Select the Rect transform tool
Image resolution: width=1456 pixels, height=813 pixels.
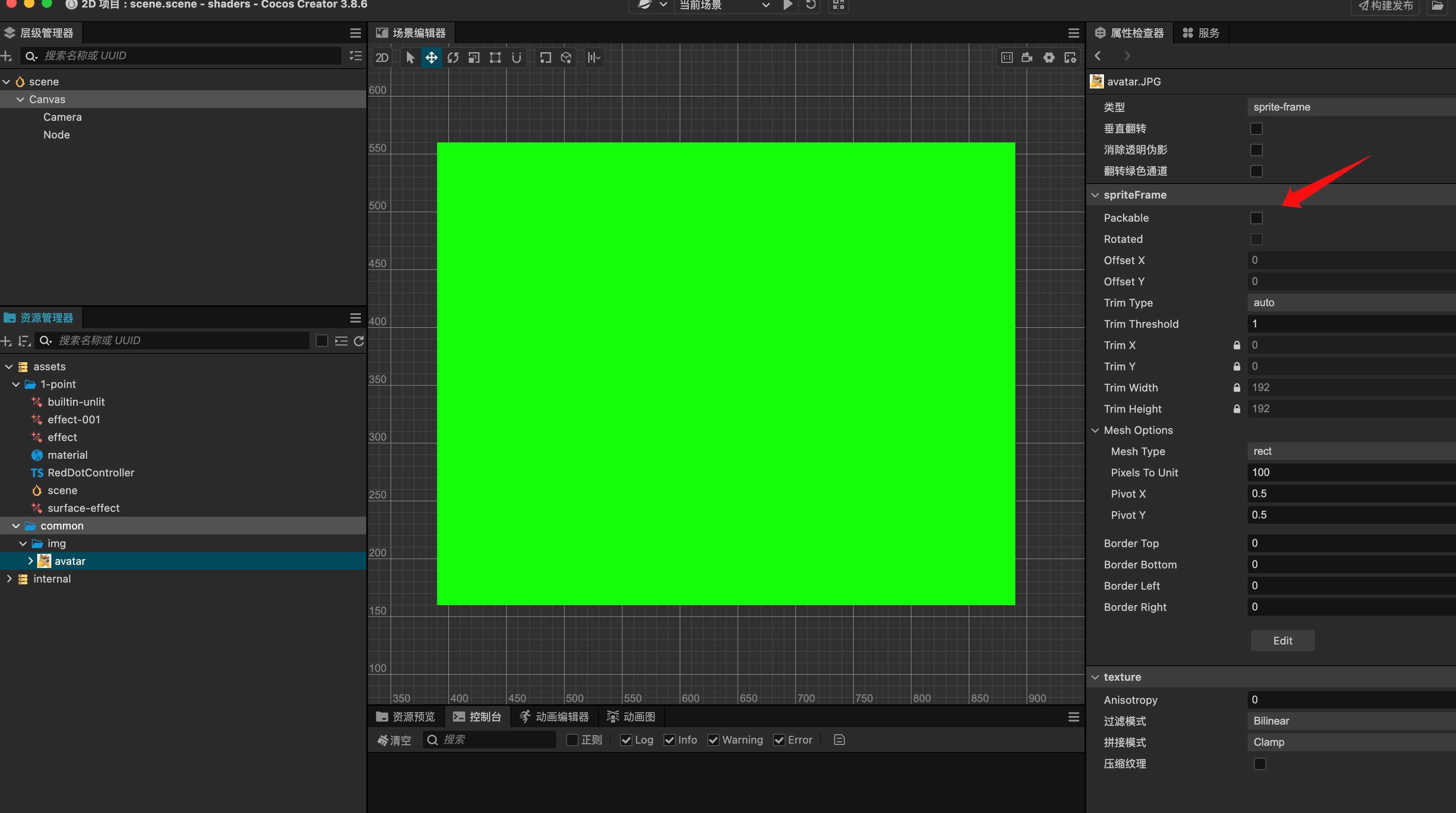tap(495, 58)
